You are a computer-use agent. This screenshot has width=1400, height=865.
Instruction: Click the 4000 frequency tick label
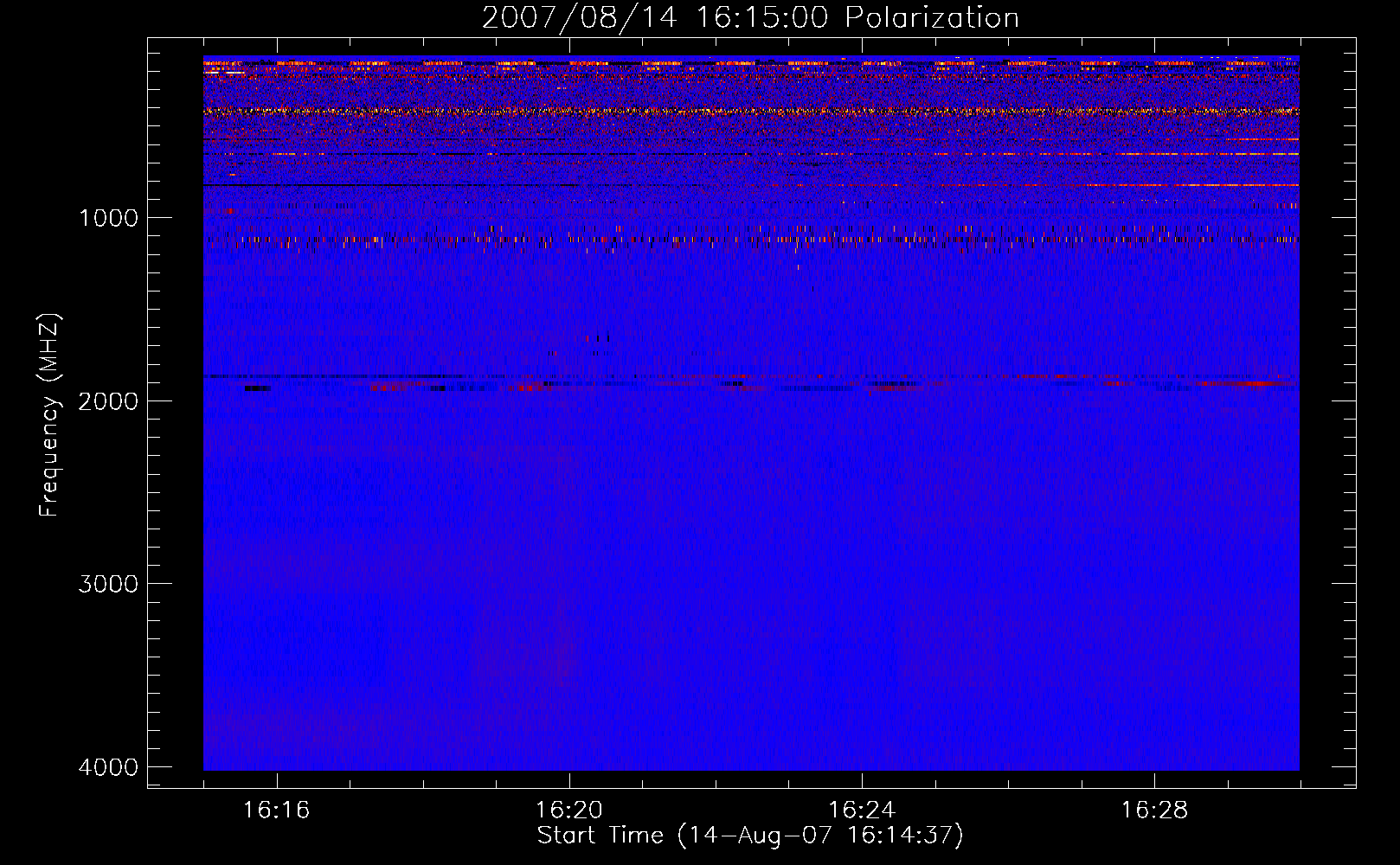(x=108, y=767)
